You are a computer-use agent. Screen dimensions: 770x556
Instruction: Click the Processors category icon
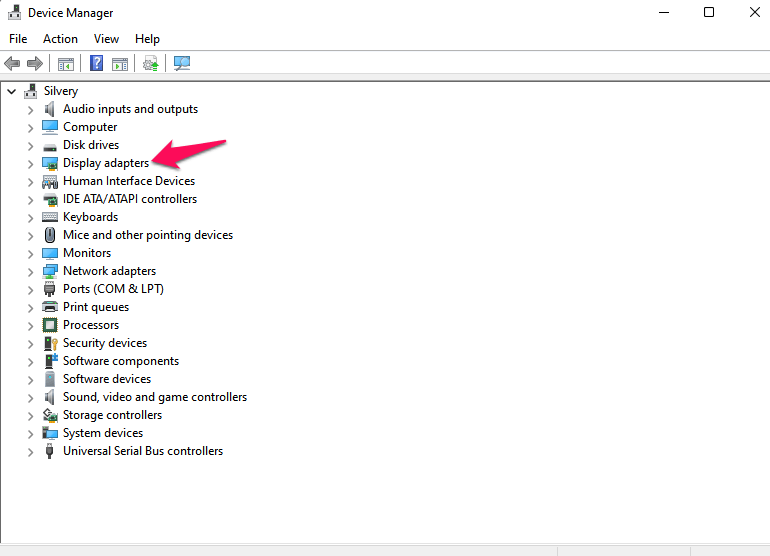tap(50, 325)
